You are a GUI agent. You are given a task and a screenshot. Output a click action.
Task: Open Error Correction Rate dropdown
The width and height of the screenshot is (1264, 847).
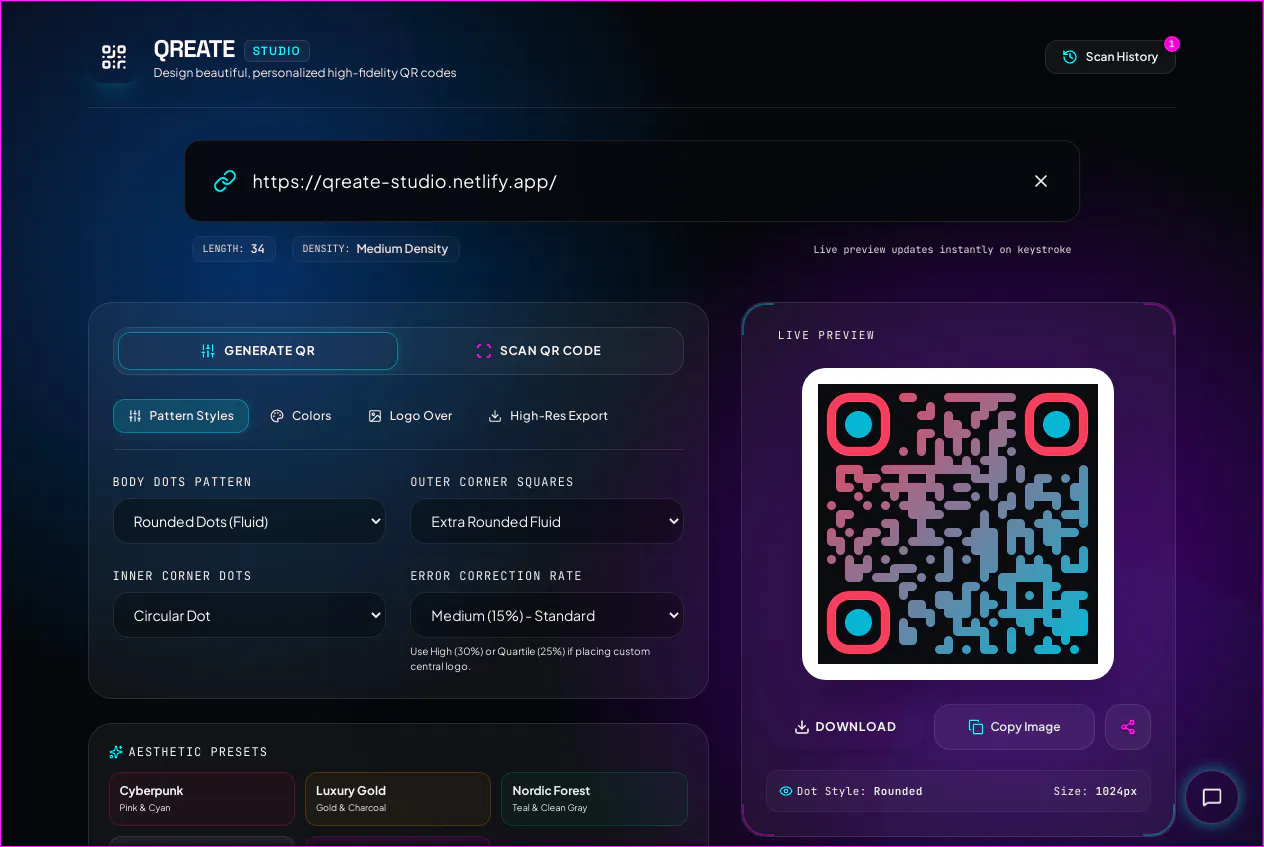pyautogui.click(x=547, y=615)
